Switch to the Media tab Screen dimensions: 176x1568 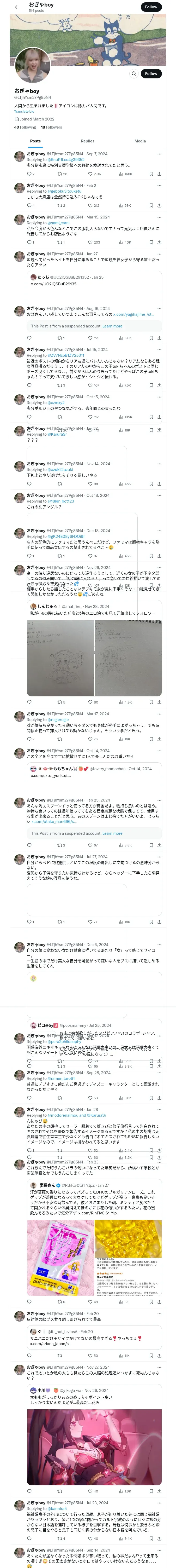[x=139, y=141]
